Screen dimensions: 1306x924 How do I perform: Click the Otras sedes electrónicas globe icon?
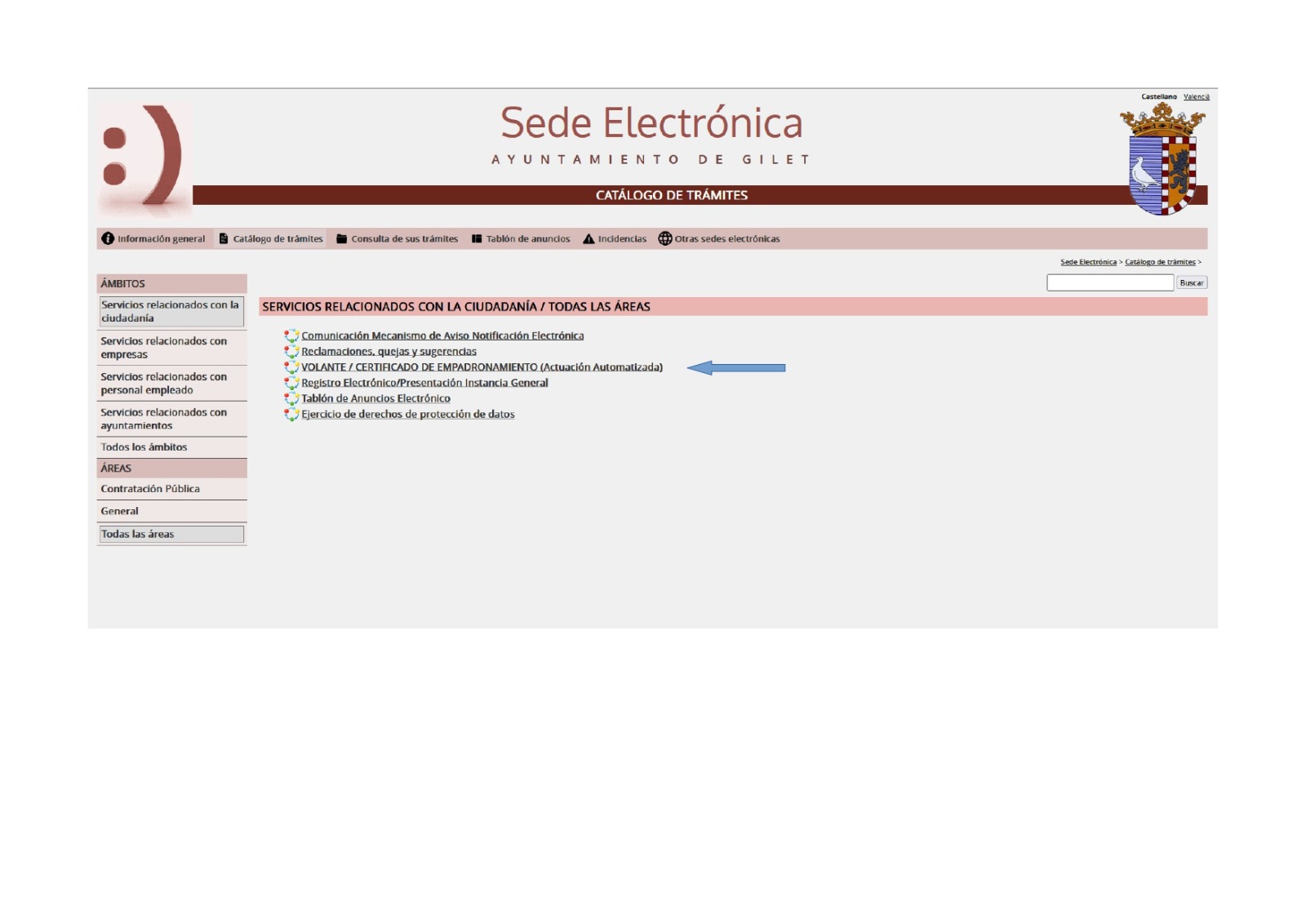pos(665,238)
